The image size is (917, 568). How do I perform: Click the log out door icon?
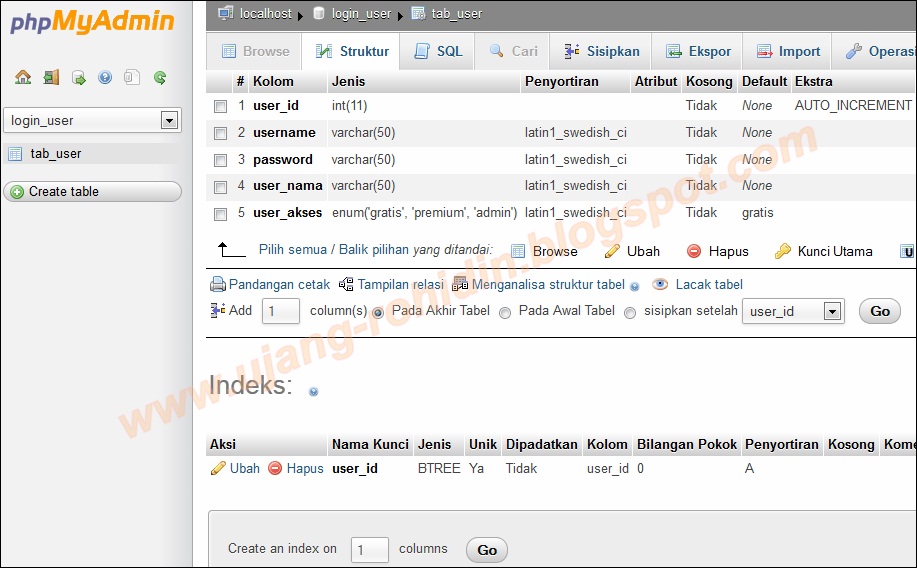(x=51, y=77)
